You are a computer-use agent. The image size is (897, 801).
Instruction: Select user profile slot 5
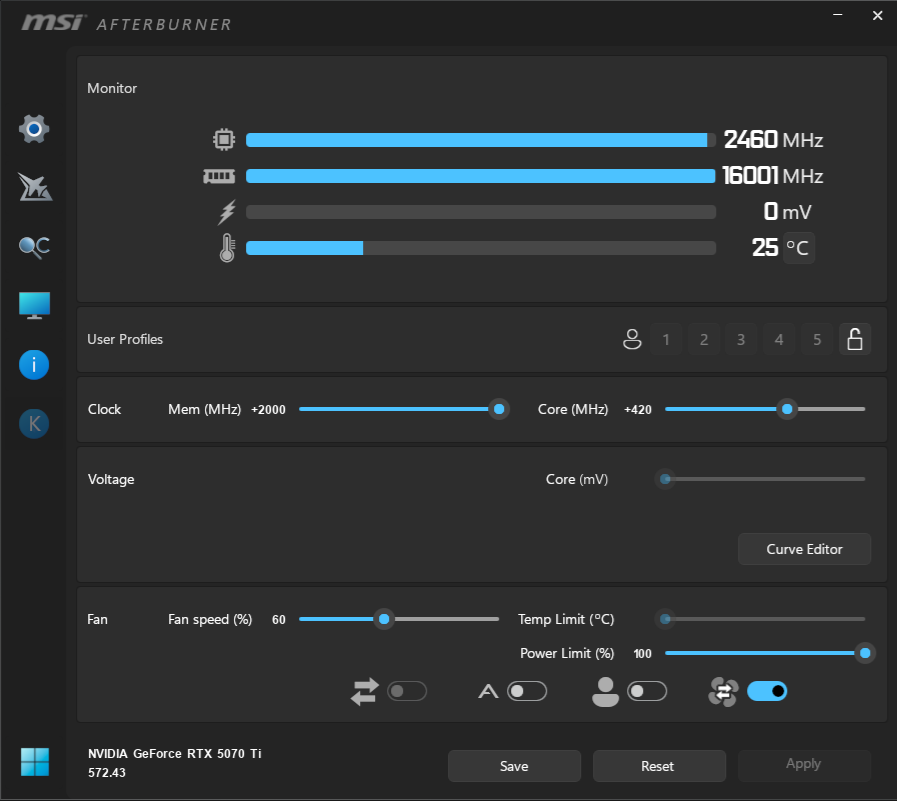coord(817,340)
